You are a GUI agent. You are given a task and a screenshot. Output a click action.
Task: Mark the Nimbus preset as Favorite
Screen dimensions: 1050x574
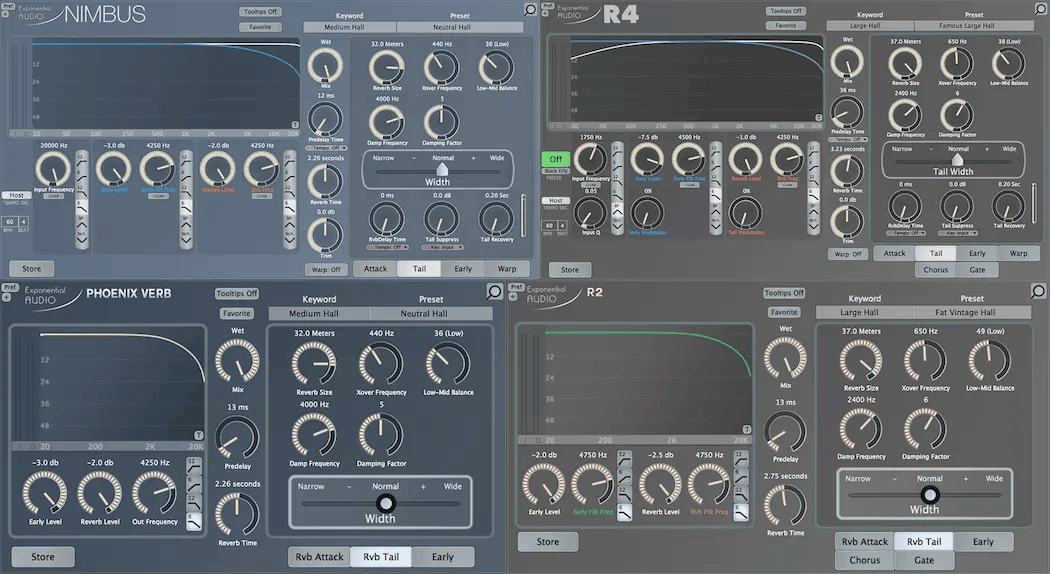pyautogui.click(x=260, y=27)
